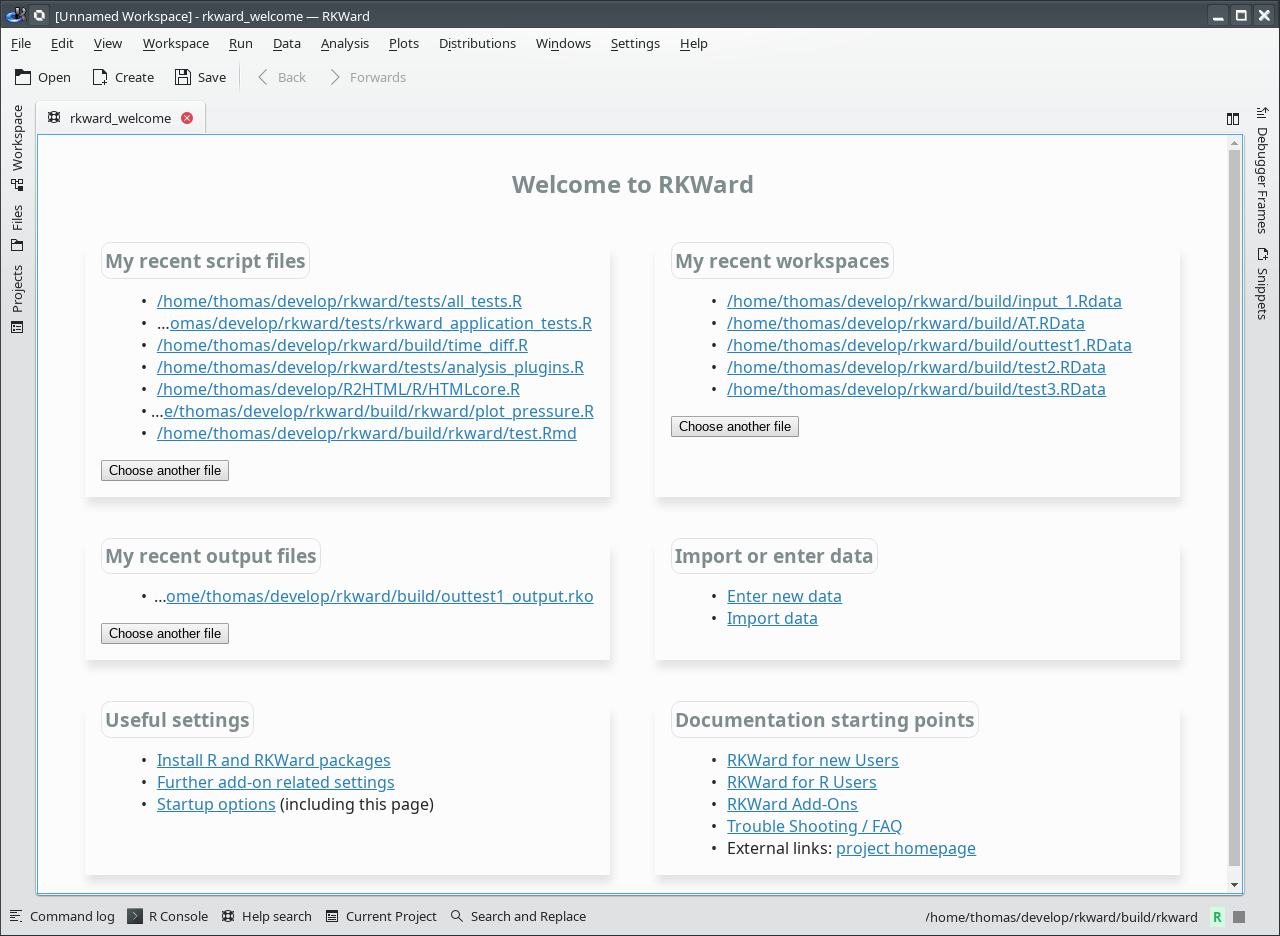Open recent script HTMLcore.R
The height and width of the screenshot is (936, 1280).
[x=338, y=389]
